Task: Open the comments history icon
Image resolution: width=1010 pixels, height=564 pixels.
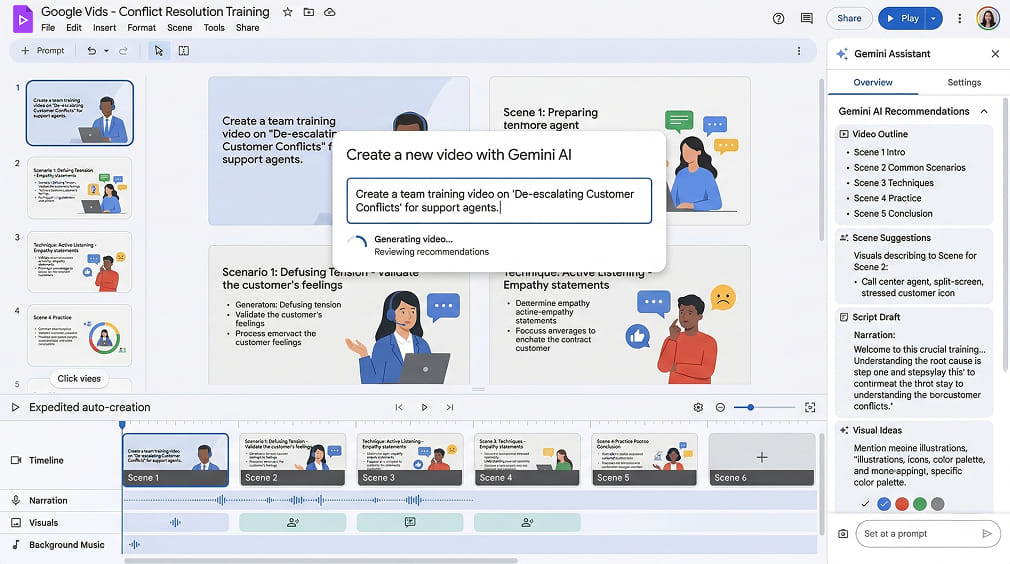Action: 806,18
